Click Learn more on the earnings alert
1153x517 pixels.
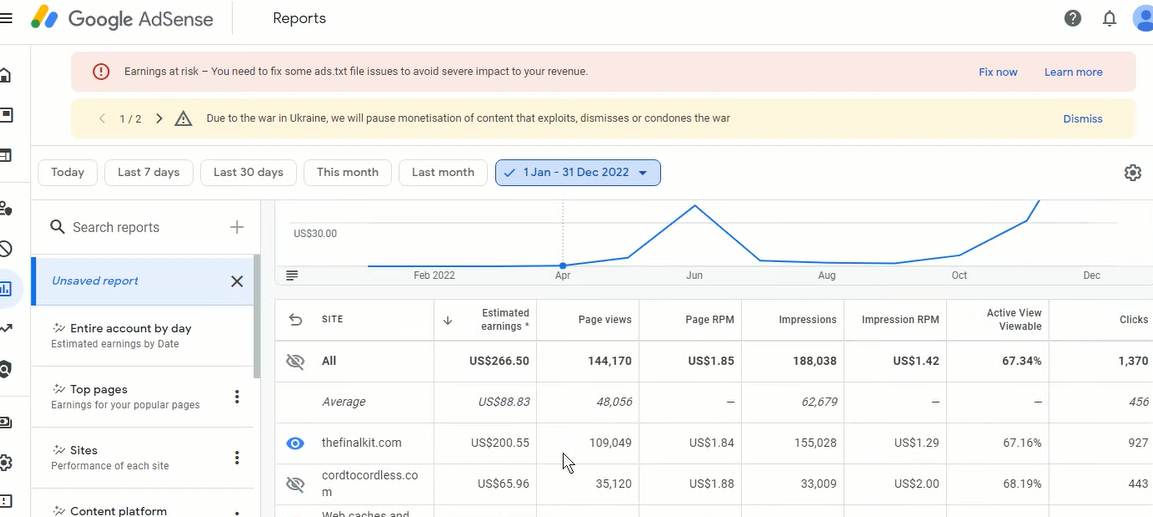(1073, 72)
